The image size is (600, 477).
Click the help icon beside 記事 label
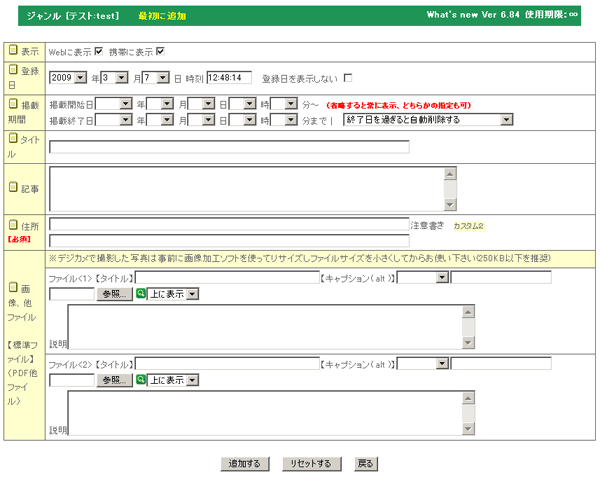pyautogui.click(x=12, y=187)
